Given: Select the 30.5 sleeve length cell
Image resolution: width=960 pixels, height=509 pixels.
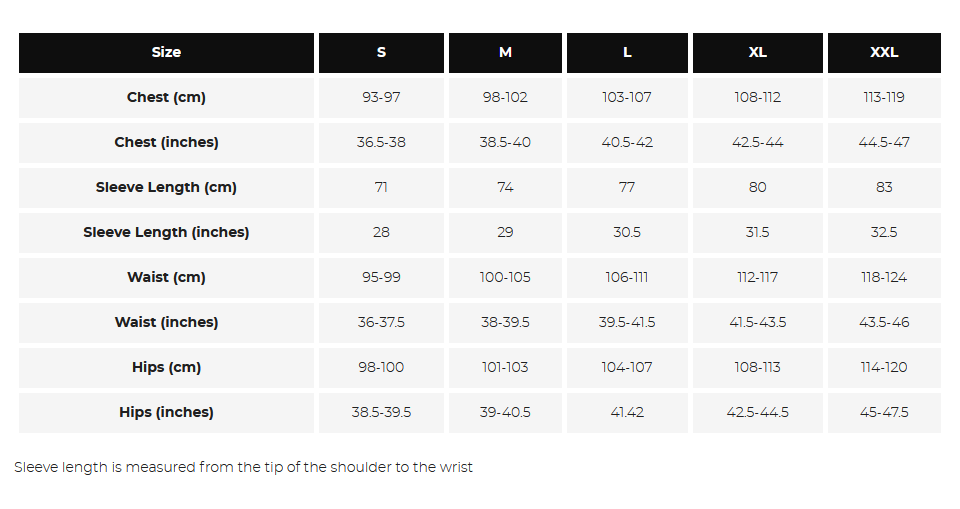Looking at the screenshot, I should [627, 233].
